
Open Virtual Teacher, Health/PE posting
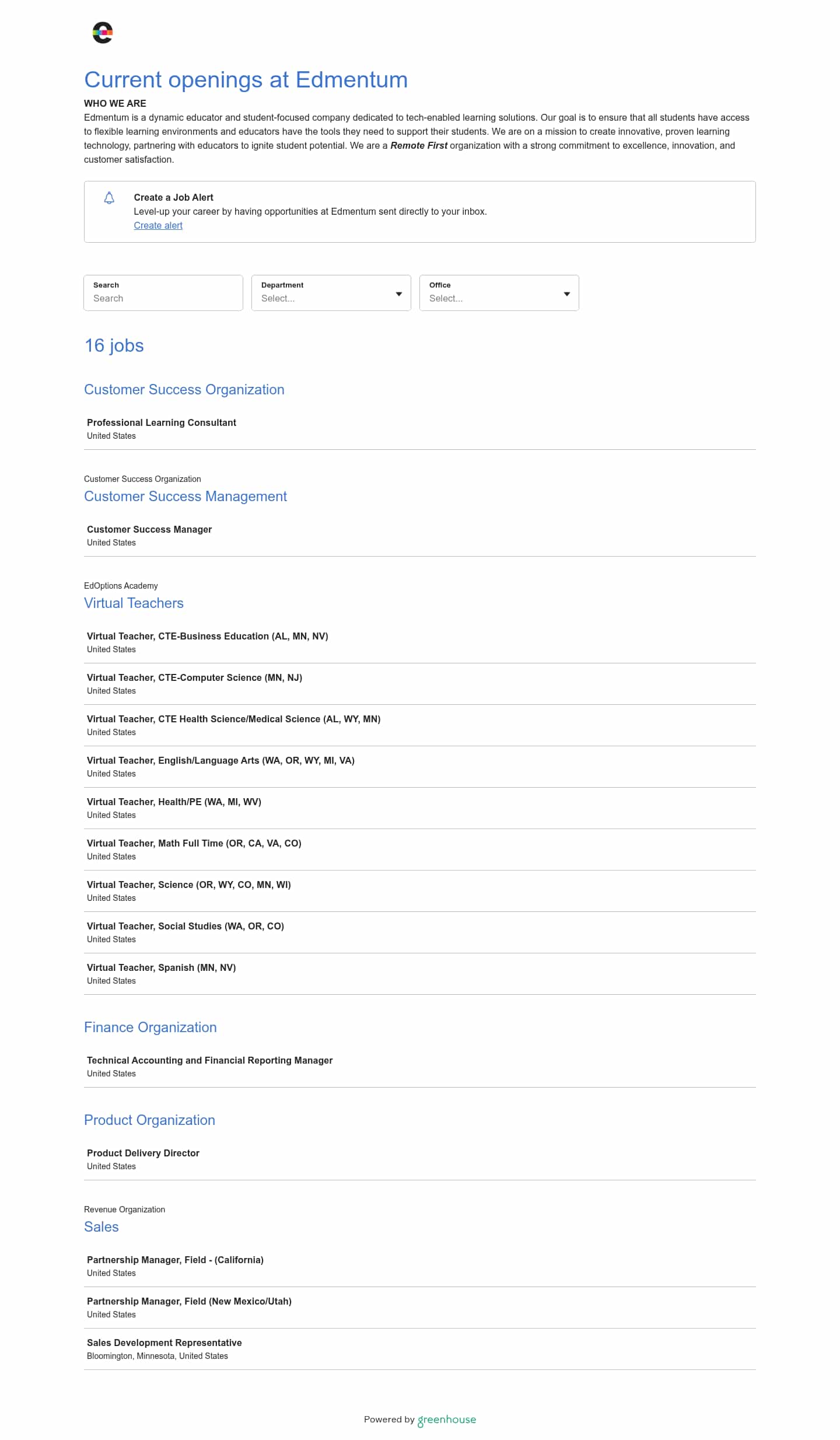420,808
